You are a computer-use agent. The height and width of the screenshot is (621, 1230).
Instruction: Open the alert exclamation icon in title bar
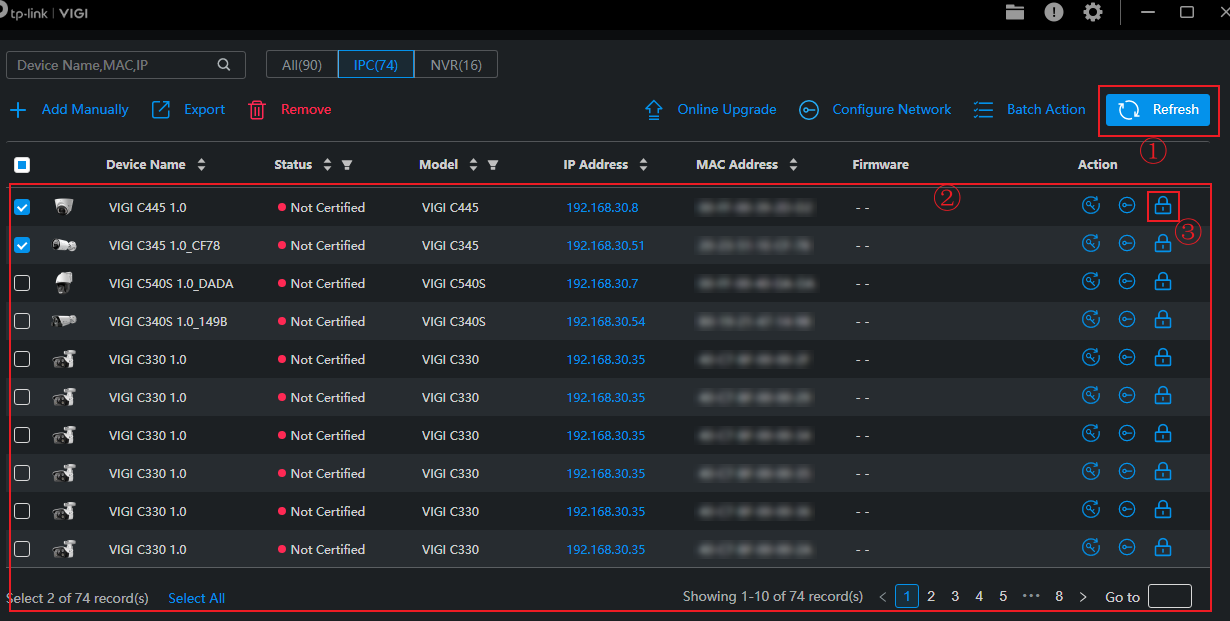[1054, 12]
